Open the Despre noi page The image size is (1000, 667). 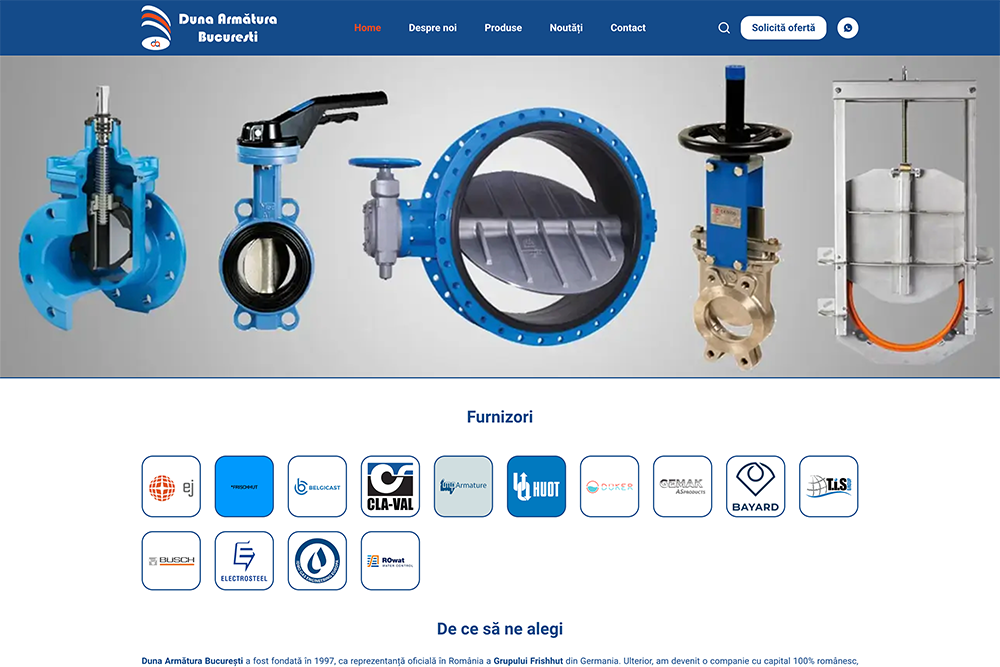click(x=432, y=28)
